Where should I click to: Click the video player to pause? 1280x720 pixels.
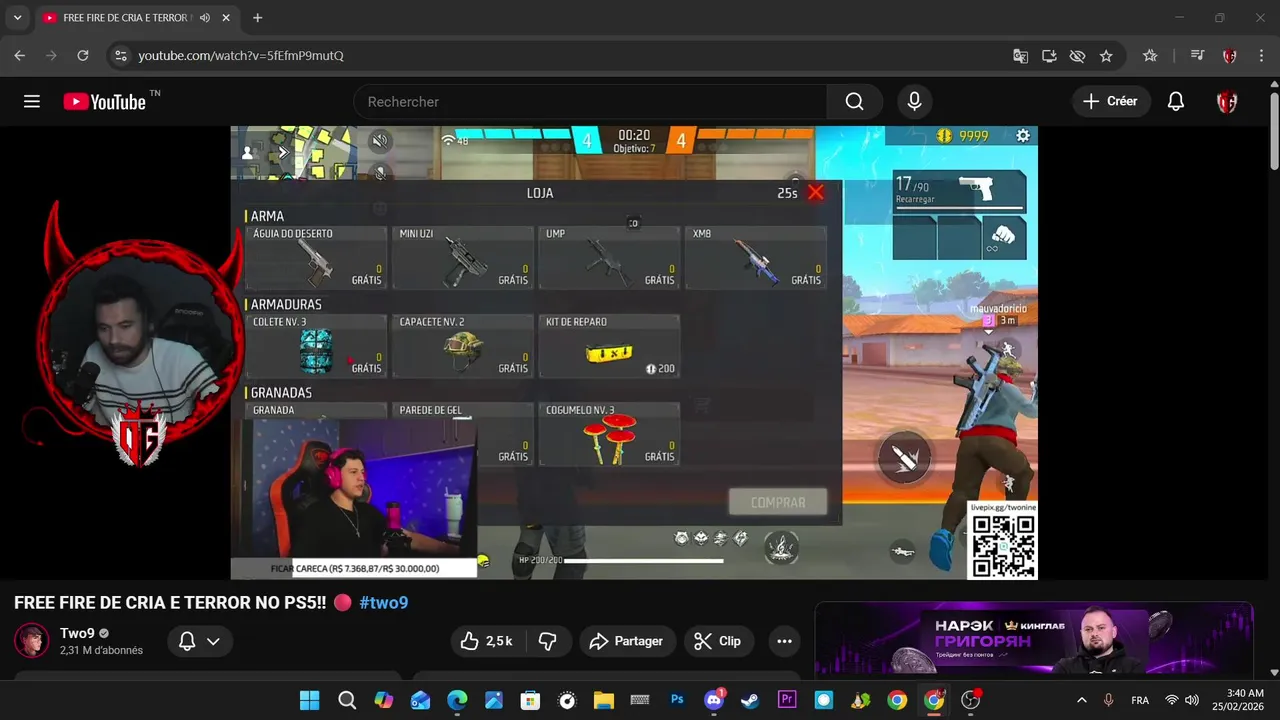coord(634,352)
